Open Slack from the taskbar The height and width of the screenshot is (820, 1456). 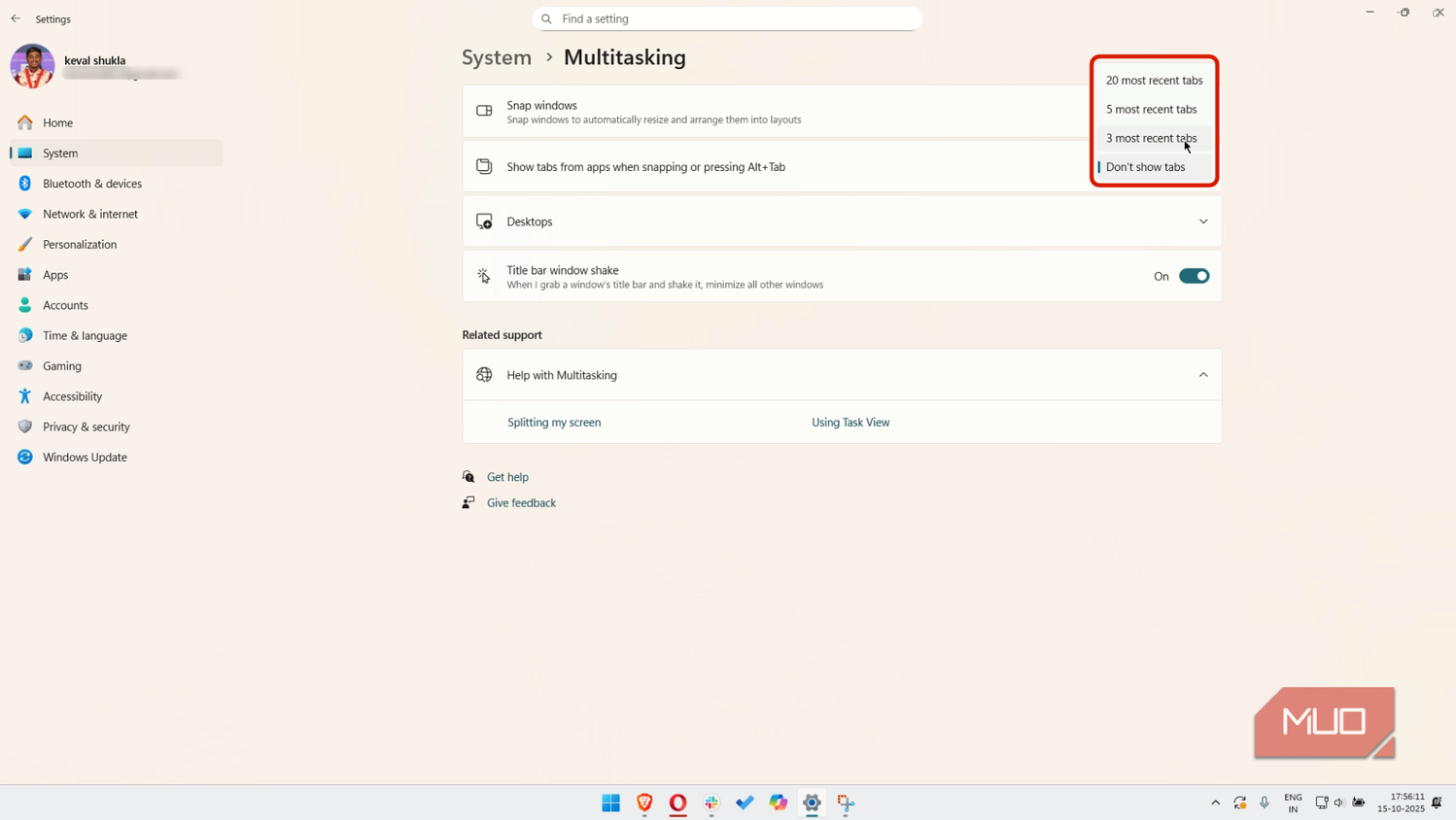[711, 803]
